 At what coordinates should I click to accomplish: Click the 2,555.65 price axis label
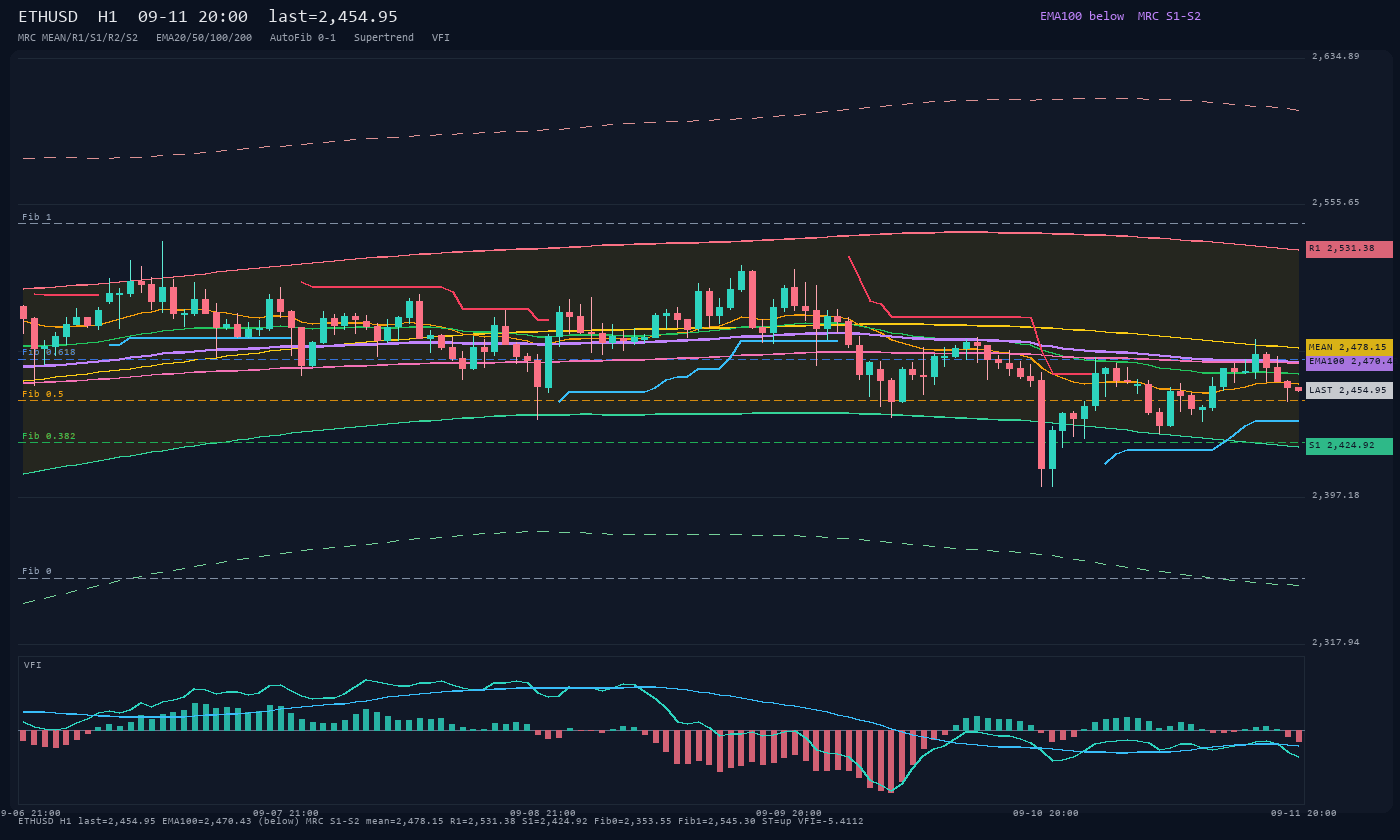1336,202
